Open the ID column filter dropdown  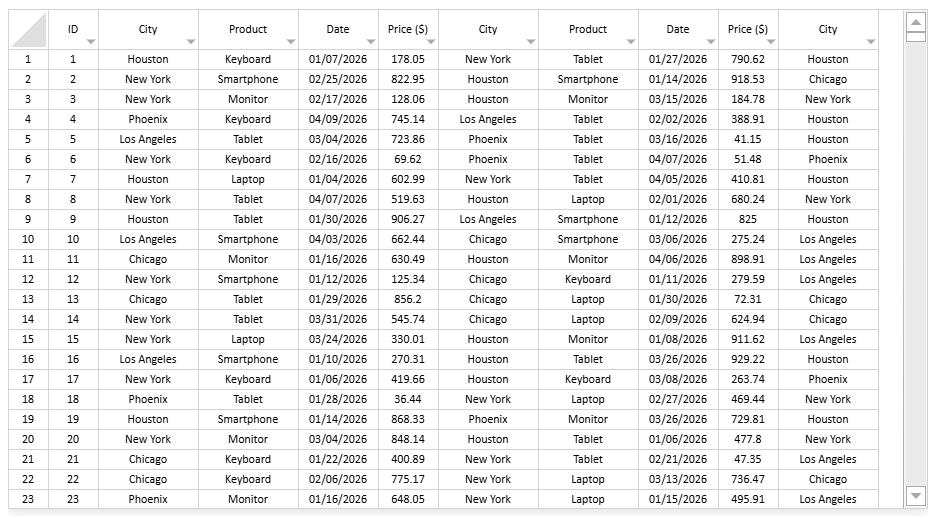[91, 42]
